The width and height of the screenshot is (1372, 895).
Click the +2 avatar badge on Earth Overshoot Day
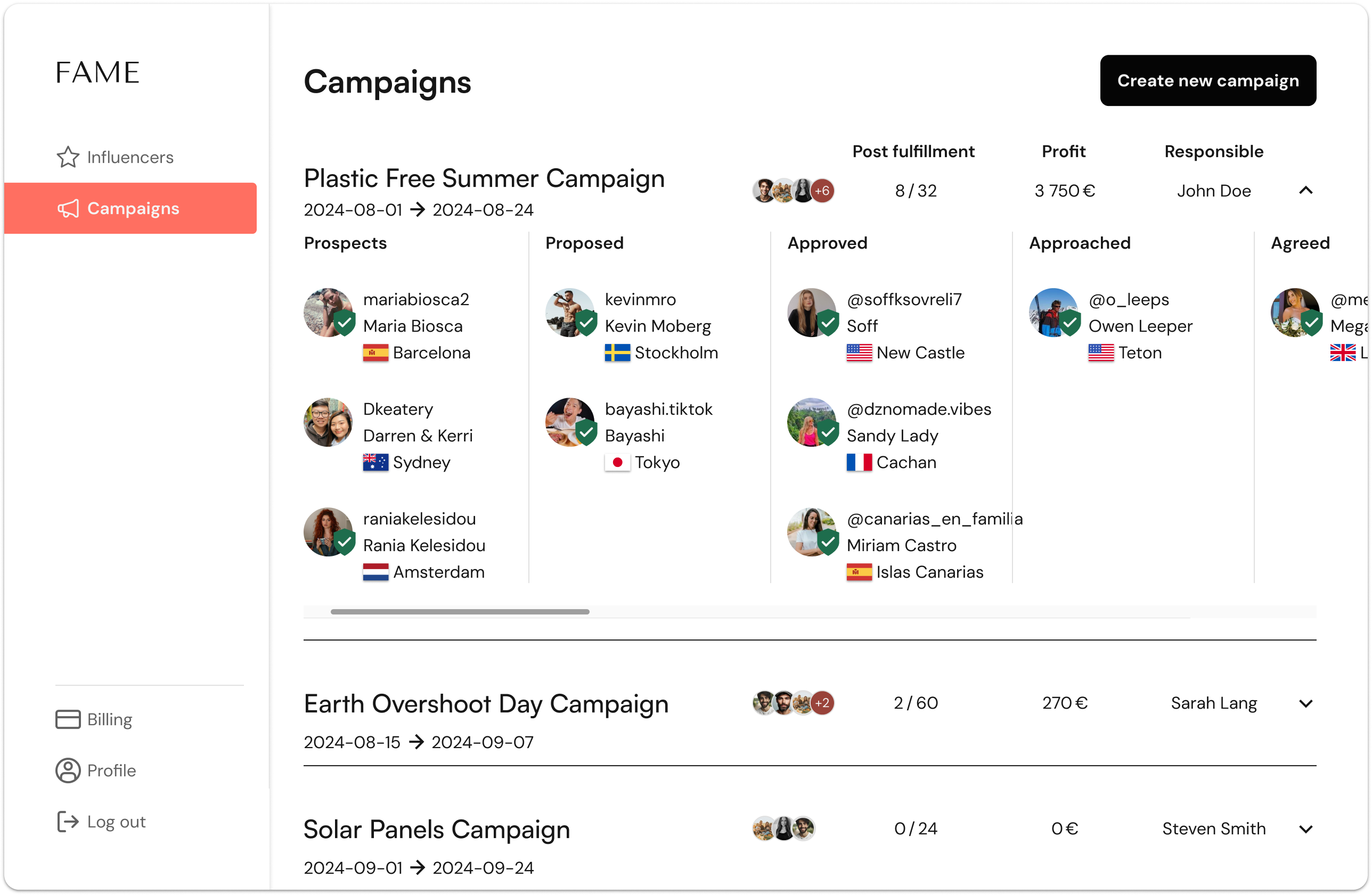[x=823, y=702]
